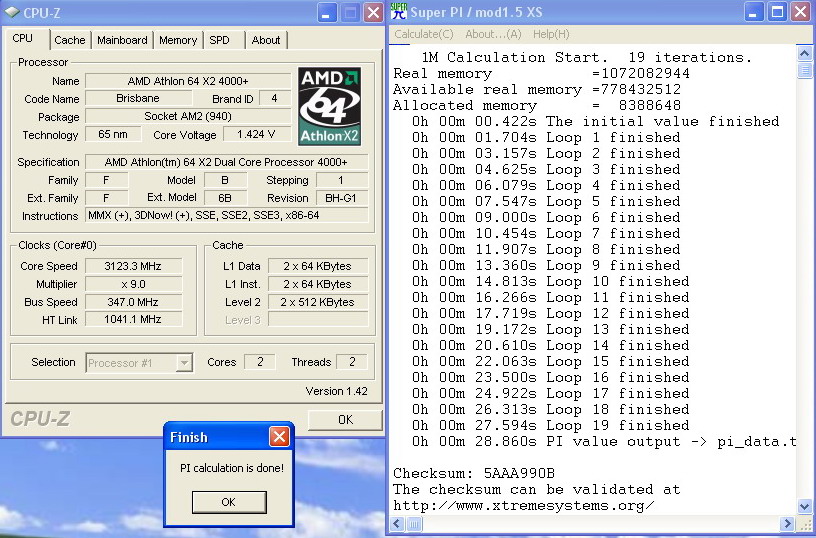816x538 pixels.
Task: Expand the Processor #1 selection dropdown
Action: point(184,363)
